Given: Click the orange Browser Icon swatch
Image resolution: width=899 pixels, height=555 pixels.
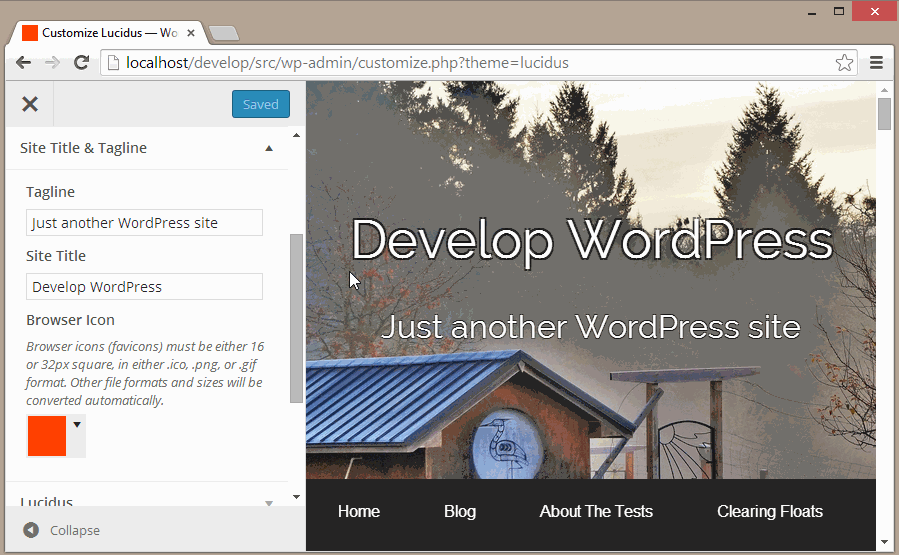Looking at the screenshot, I should click(47, 437).
